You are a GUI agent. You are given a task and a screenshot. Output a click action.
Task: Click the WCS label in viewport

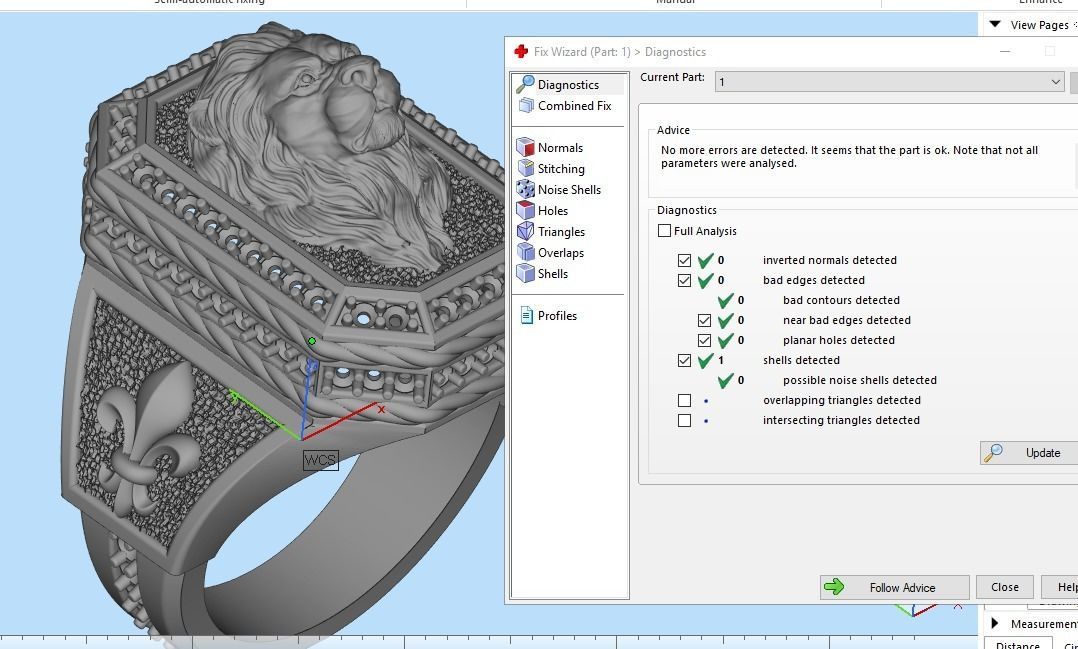(320, 460)
